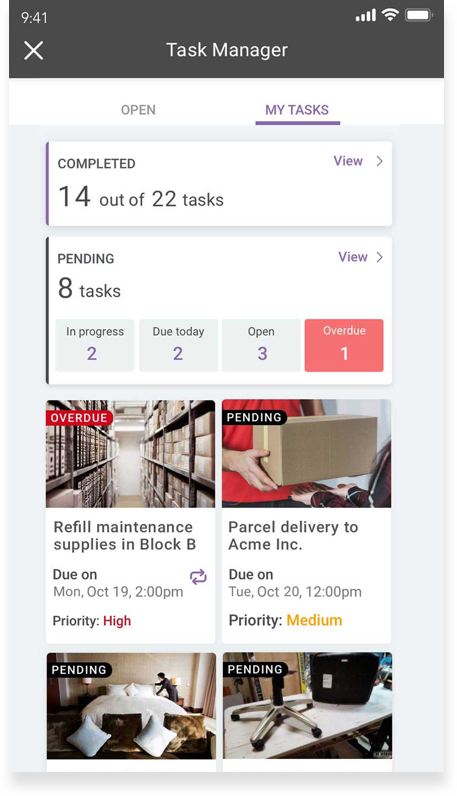The image size is (457, 796).
Task: Close Task Manager with the X icon
Action: tap(34, 51)
